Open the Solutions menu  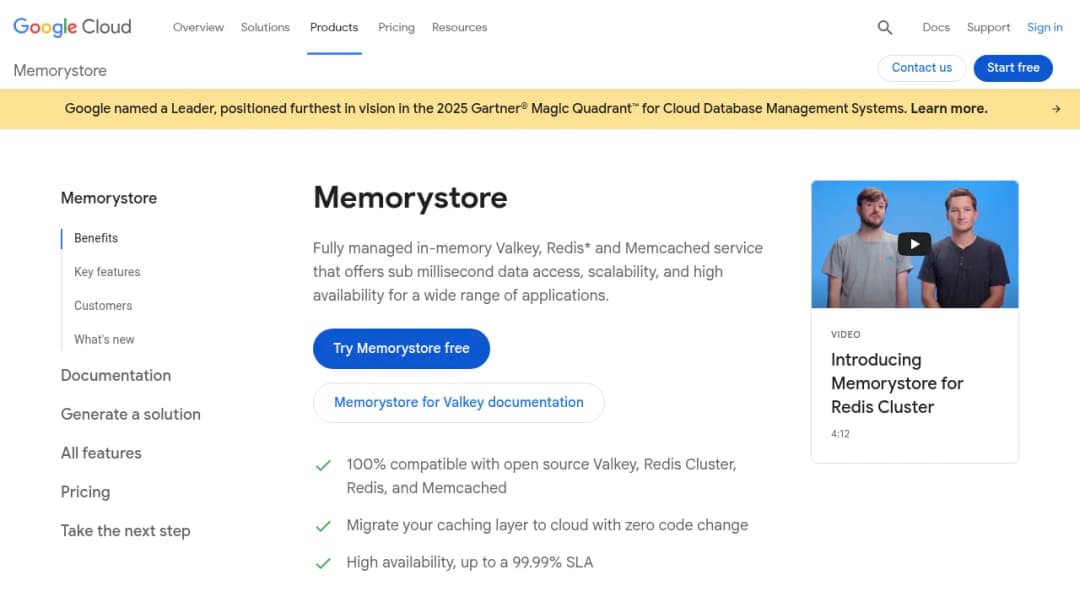click(x=265, y=28)
